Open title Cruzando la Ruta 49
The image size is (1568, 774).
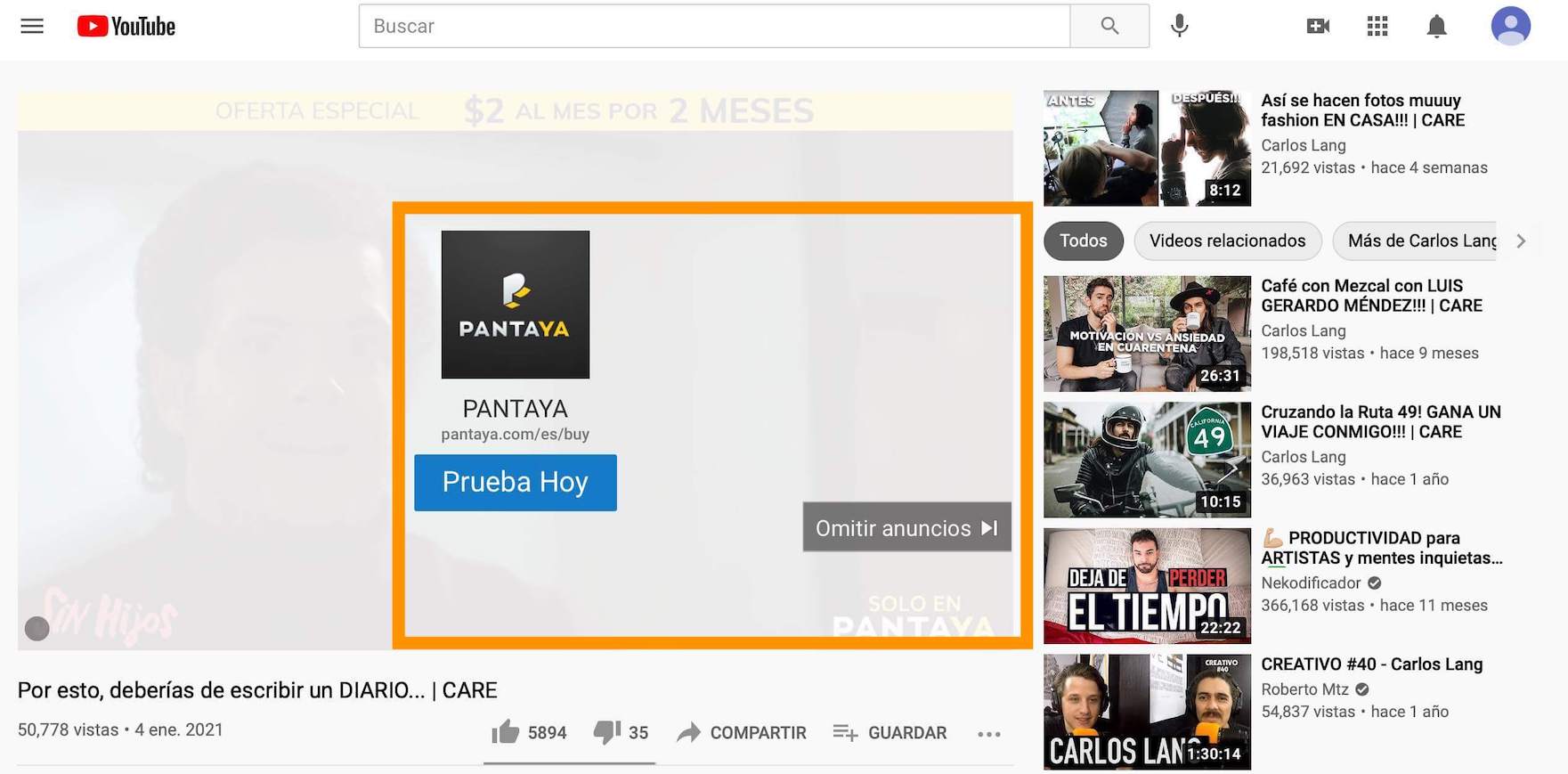[x=1380, y=422]
